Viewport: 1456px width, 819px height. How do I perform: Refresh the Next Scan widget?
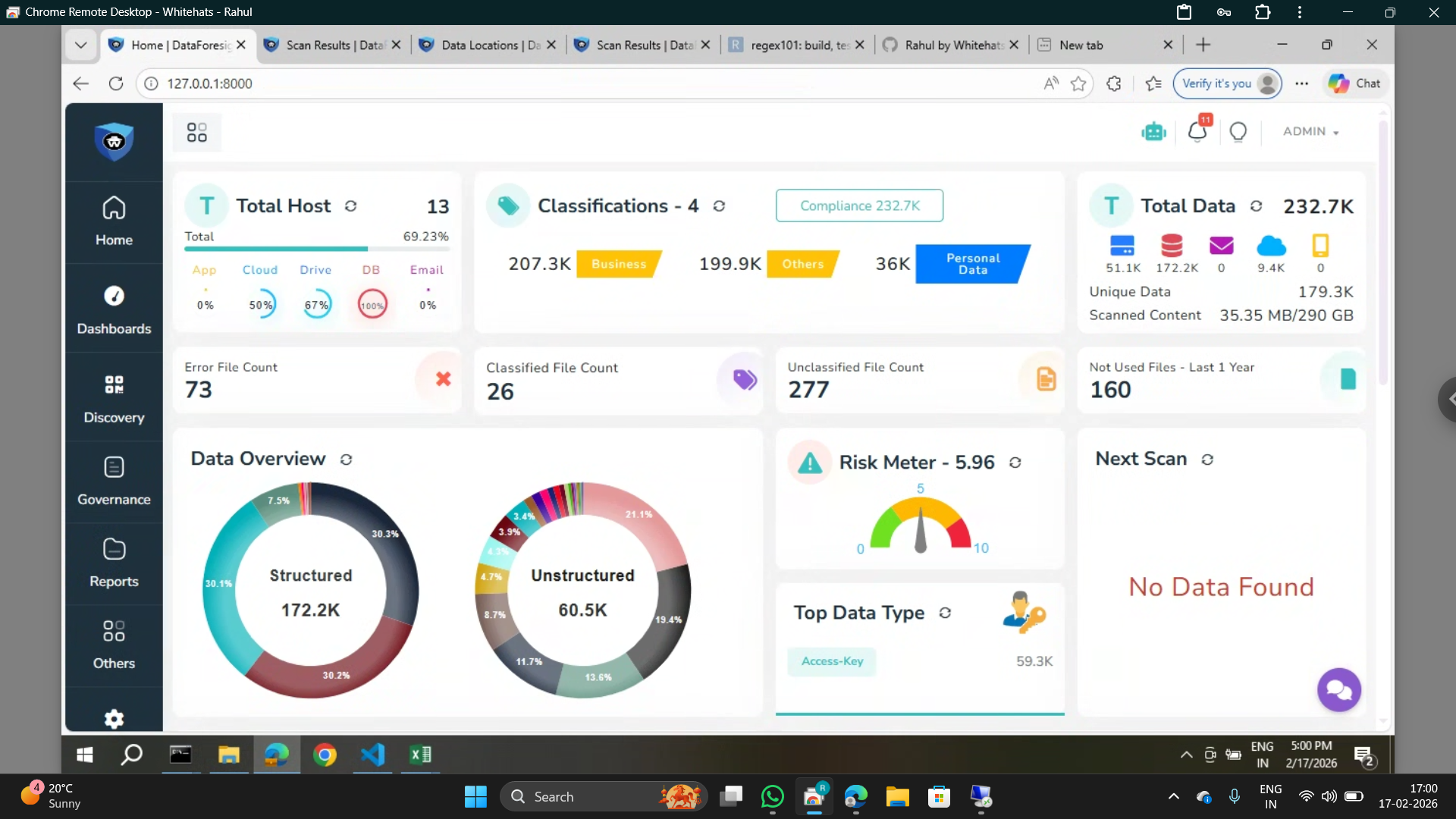pyautogui.click(x=1209, y=459)
